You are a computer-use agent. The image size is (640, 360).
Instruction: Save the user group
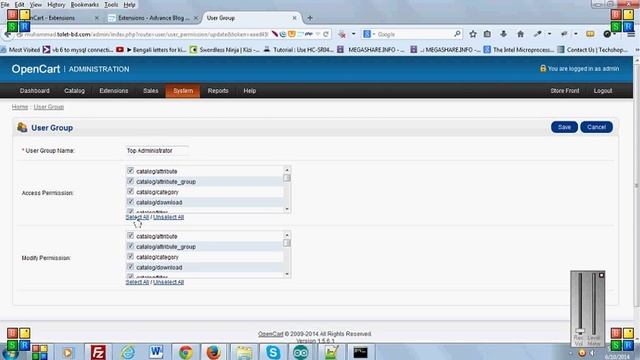564,127
